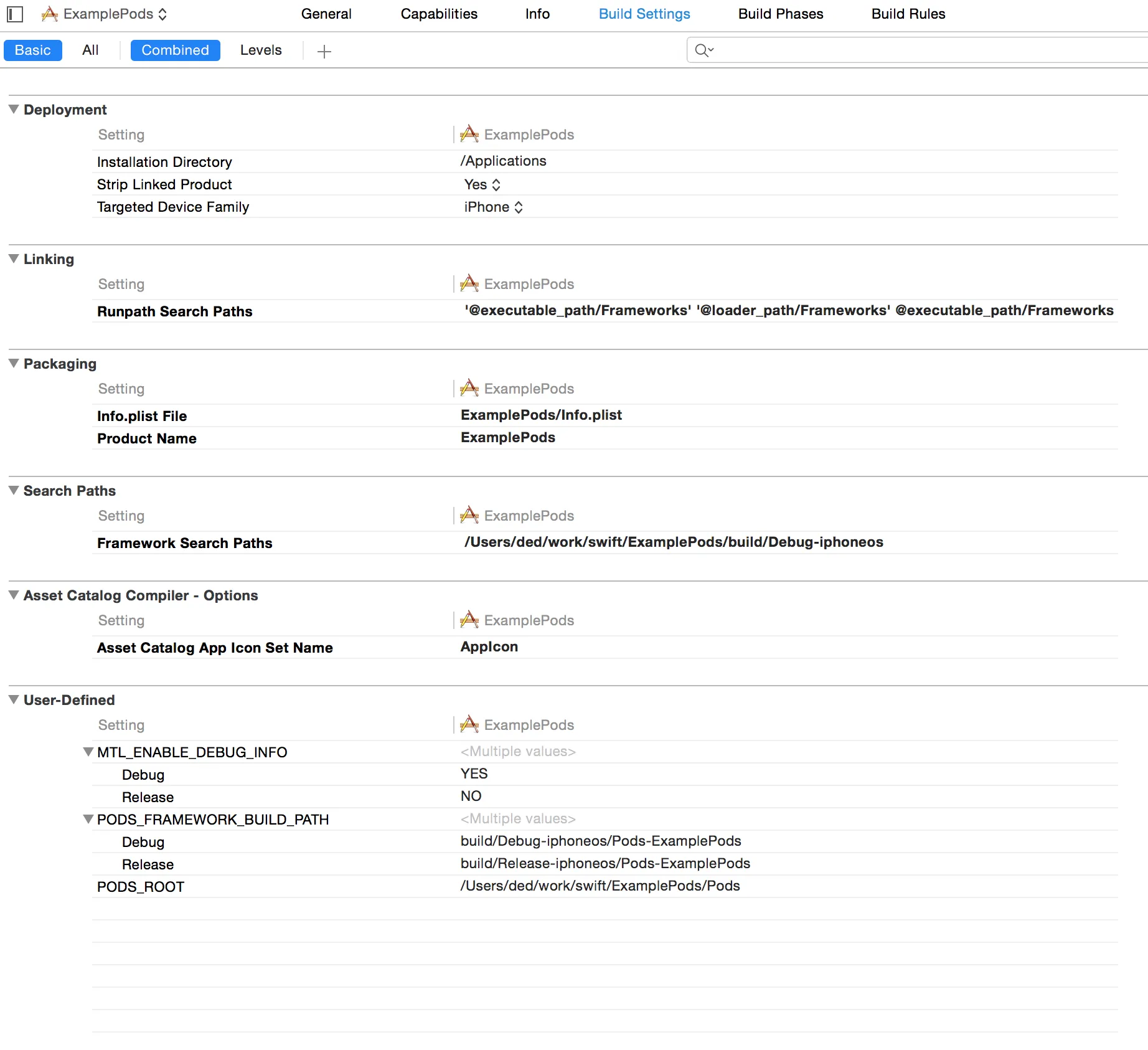Click ExamplePods column icon in Linking section
The image size is (1148, 1050).
(x=469, y=284)
